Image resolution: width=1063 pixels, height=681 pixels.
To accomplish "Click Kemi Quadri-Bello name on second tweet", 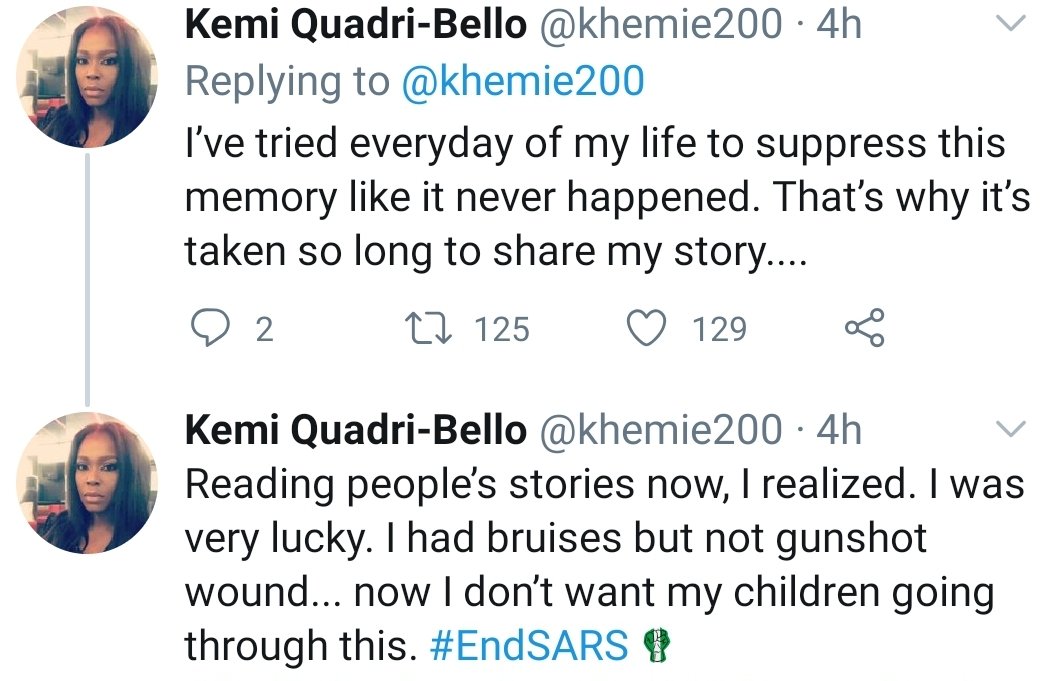I will pyautogui.click(x=356, y=430).
